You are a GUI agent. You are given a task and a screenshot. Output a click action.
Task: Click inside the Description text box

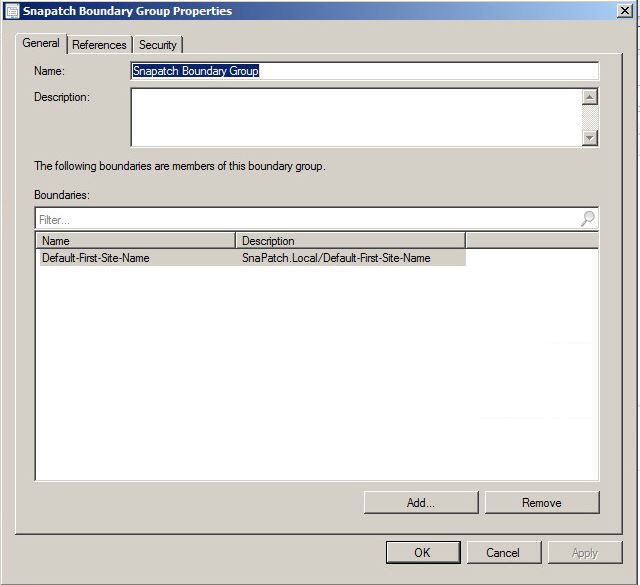[356, 117]
